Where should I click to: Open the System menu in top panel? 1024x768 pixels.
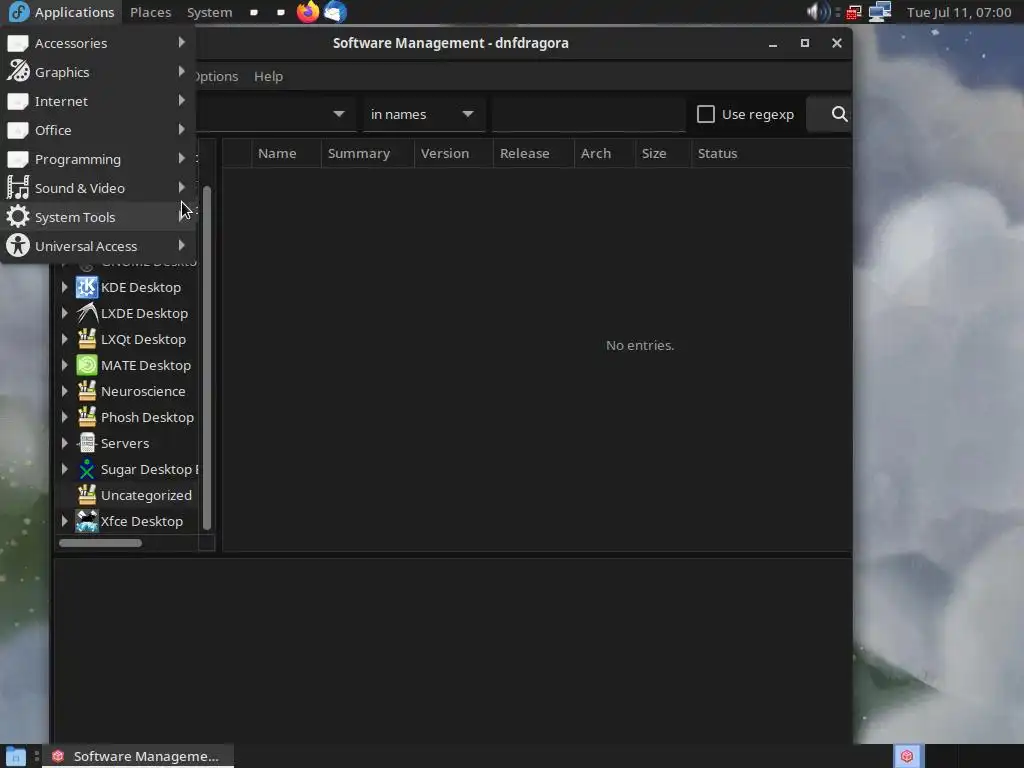[x=209, y=12]
